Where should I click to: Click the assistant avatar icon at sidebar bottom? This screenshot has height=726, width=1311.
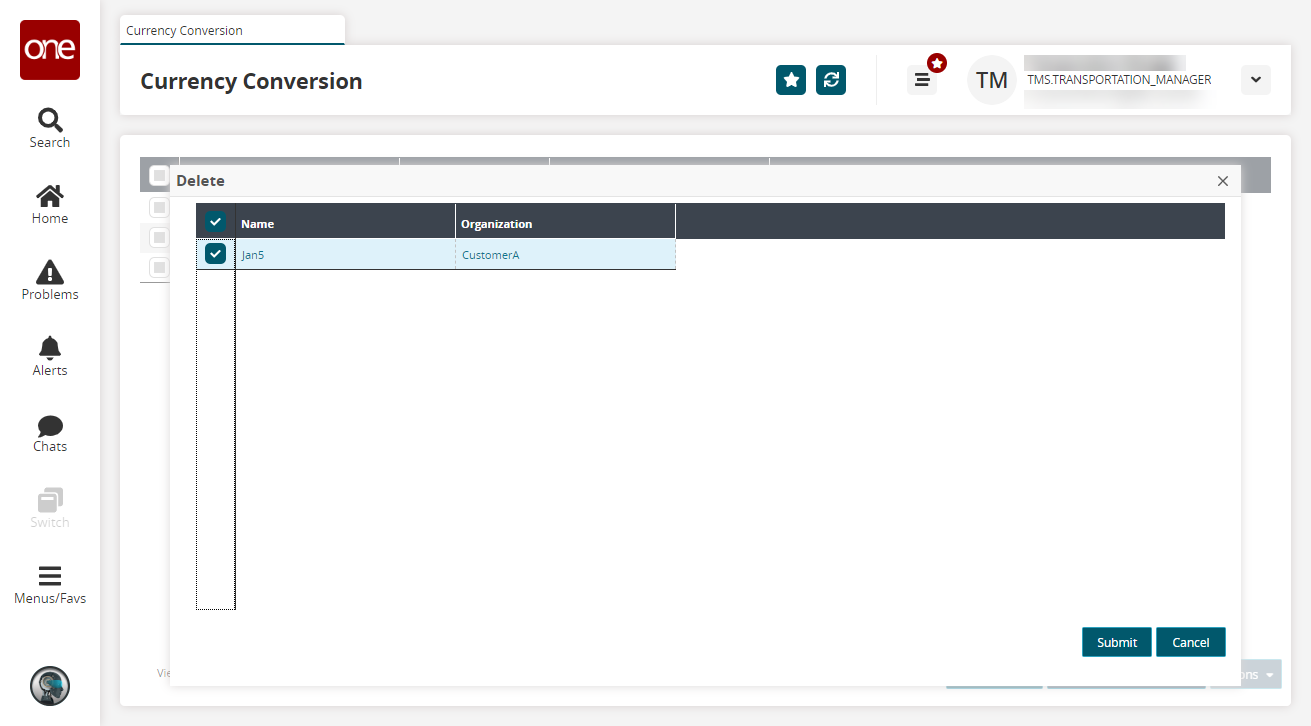(x=50, y=686)
